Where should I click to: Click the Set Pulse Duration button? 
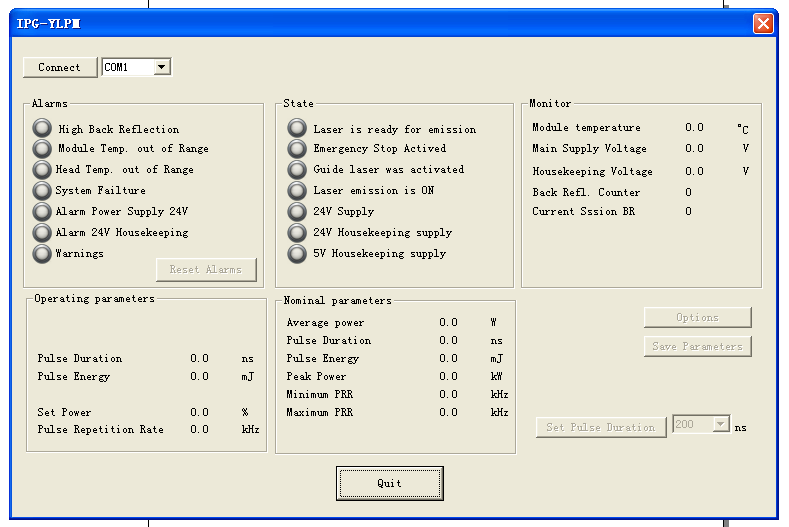[601, 427]
